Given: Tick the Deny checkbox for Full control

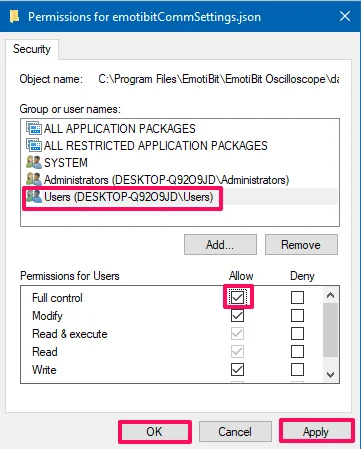Looking at the screenshot, I should click(297, 297).
